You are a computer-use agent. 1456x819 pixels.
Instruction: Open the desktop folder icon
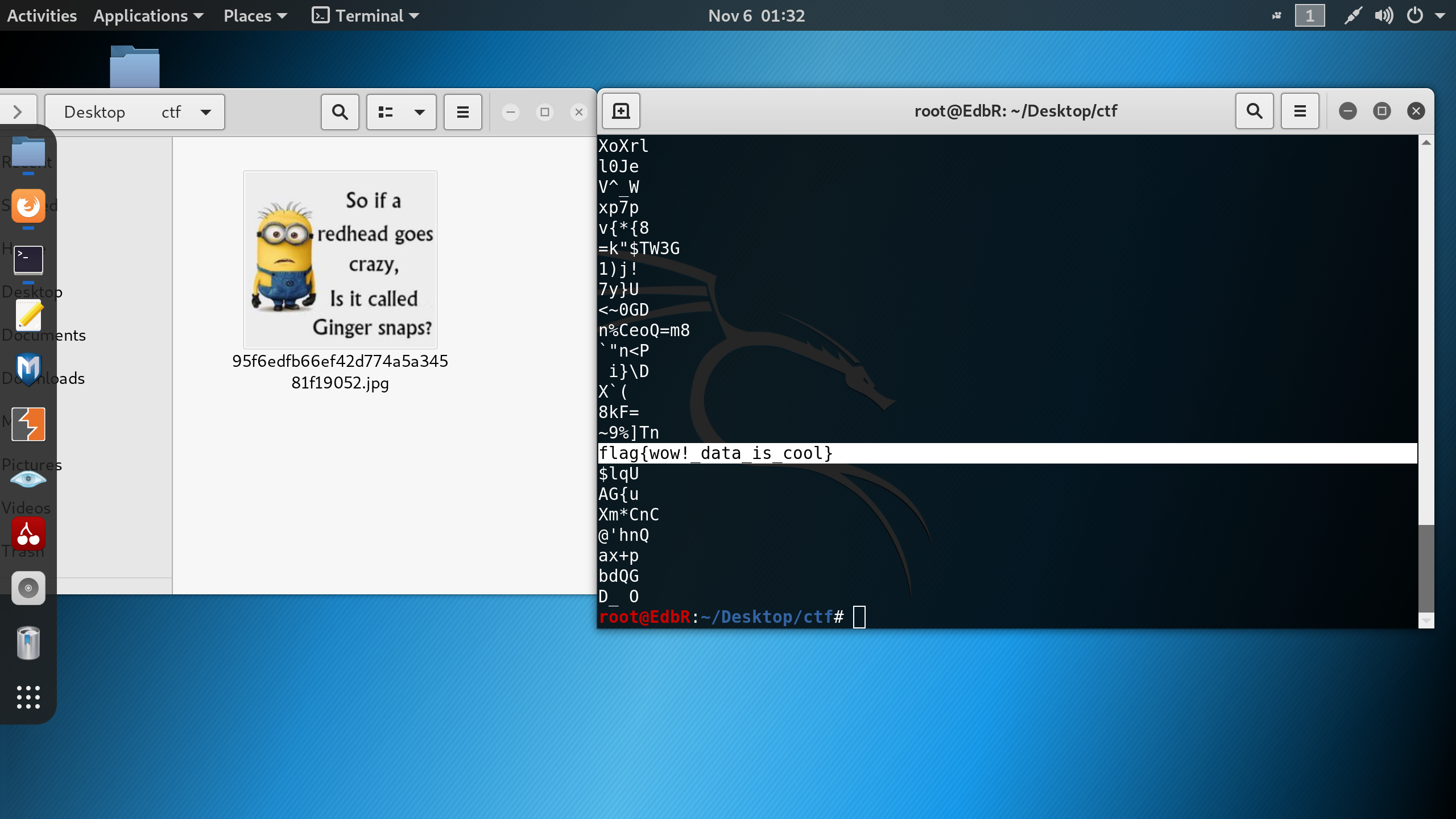[x=135, y=67]
